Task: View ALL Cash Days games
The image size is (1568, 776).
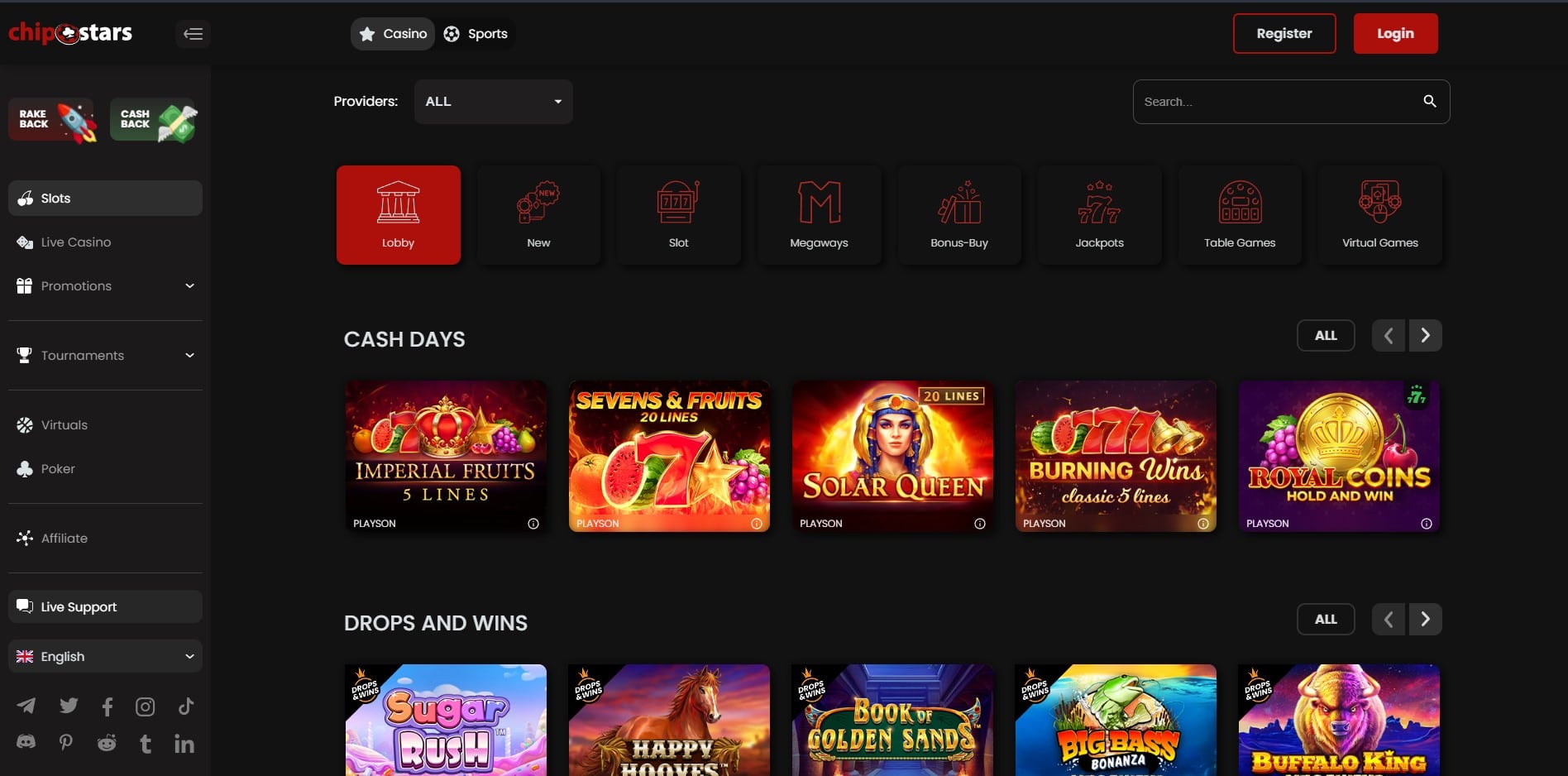Action: click(1325, 336)
